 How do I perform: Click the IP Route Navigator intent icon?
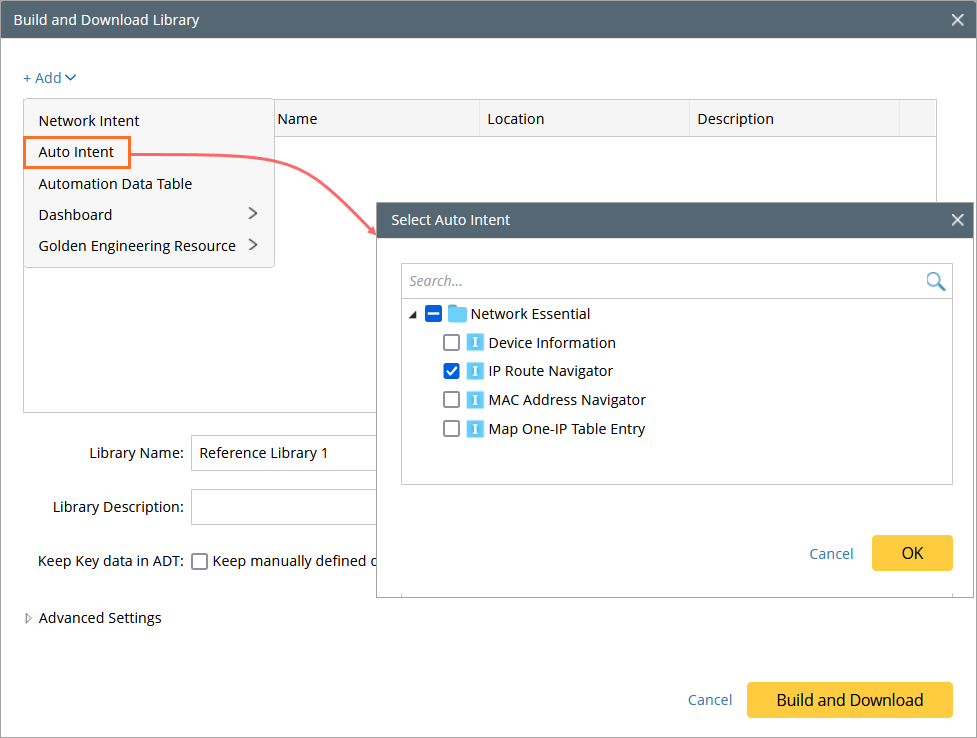475,371
